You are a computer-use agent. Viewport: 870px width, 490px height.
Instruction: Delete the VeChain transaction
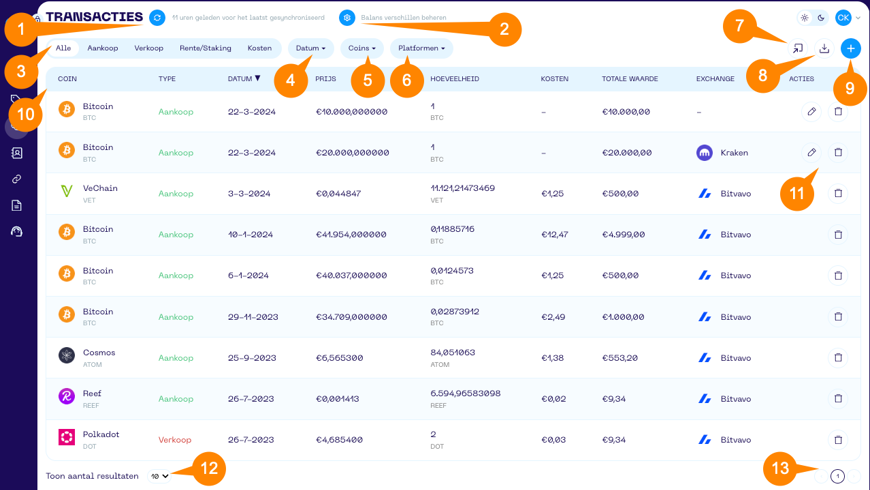click(838, 194)
